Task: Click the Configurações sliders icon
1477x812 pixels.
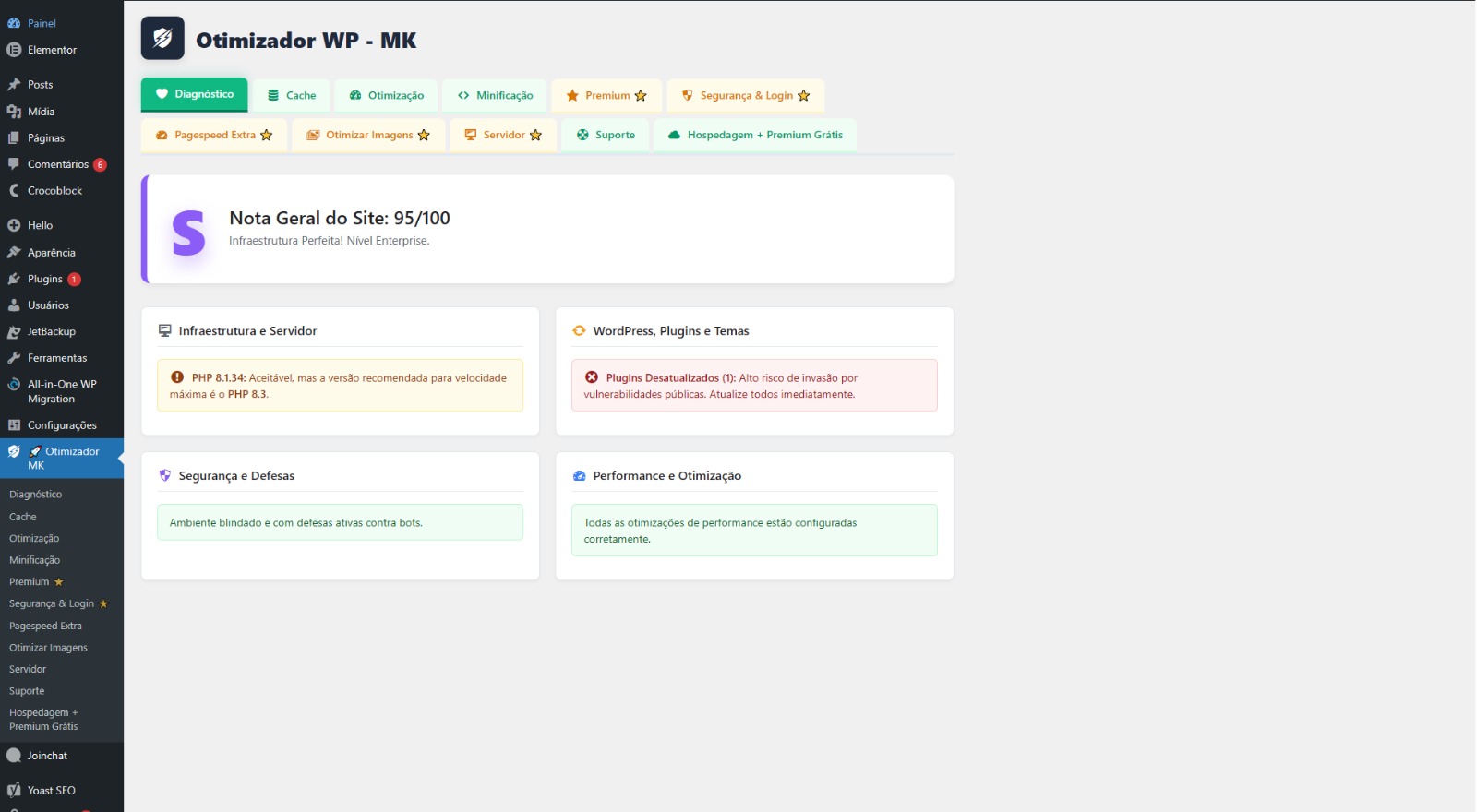Action: 14,425
